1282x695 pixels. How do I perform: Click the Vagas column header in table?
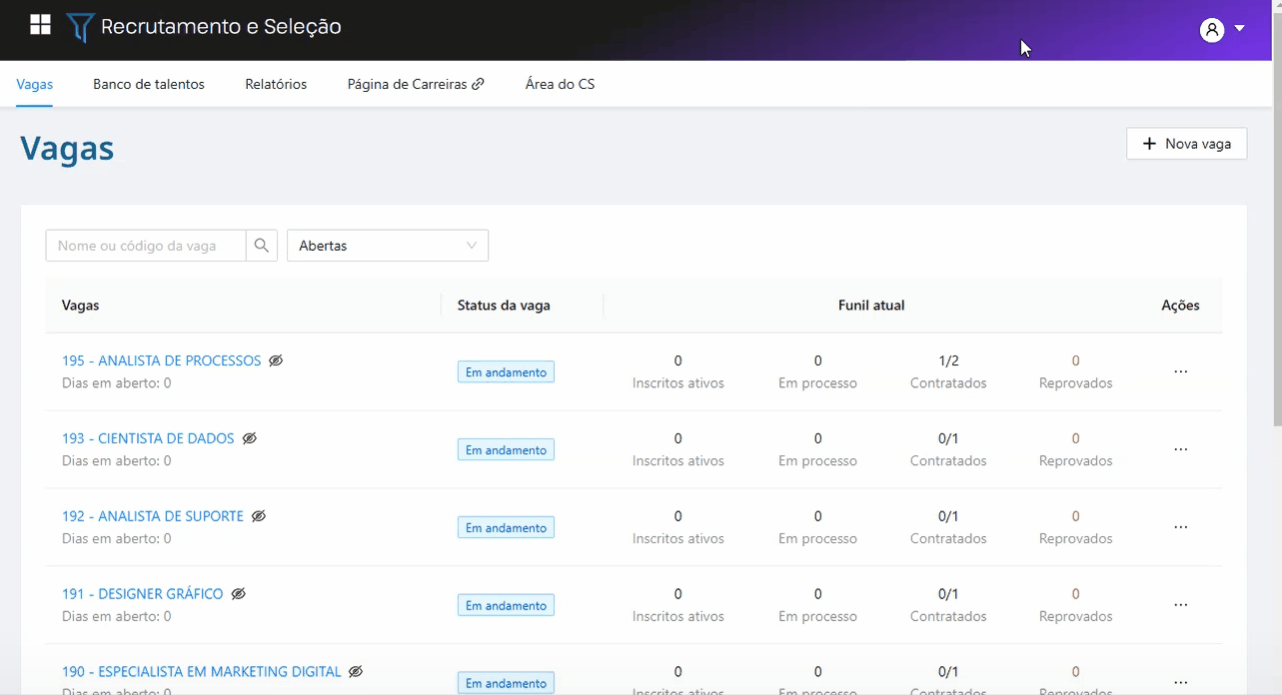pos(80,305)
